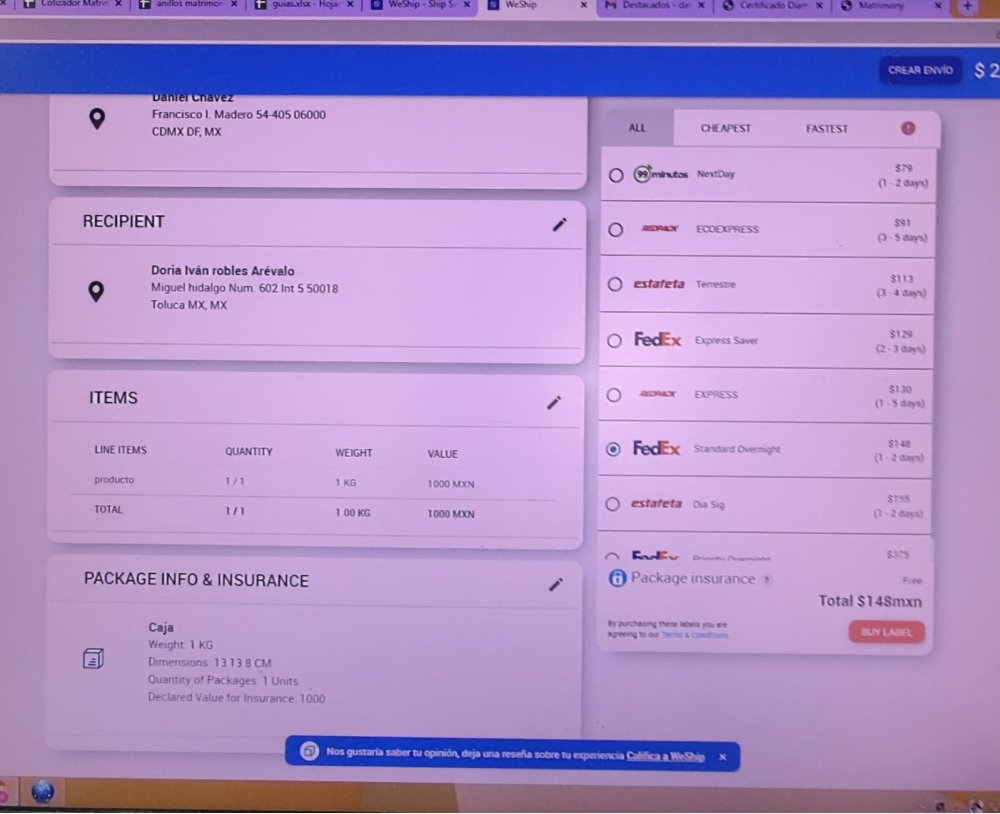Edit the Recipient section with pencil icon

[559, 224]
